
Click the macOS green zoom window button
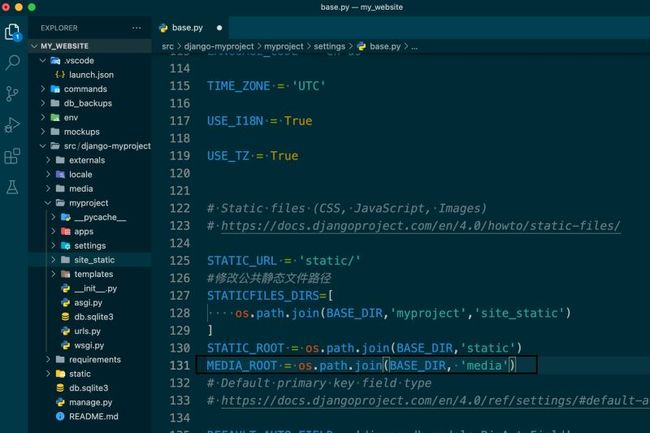(x=32, y=7)
